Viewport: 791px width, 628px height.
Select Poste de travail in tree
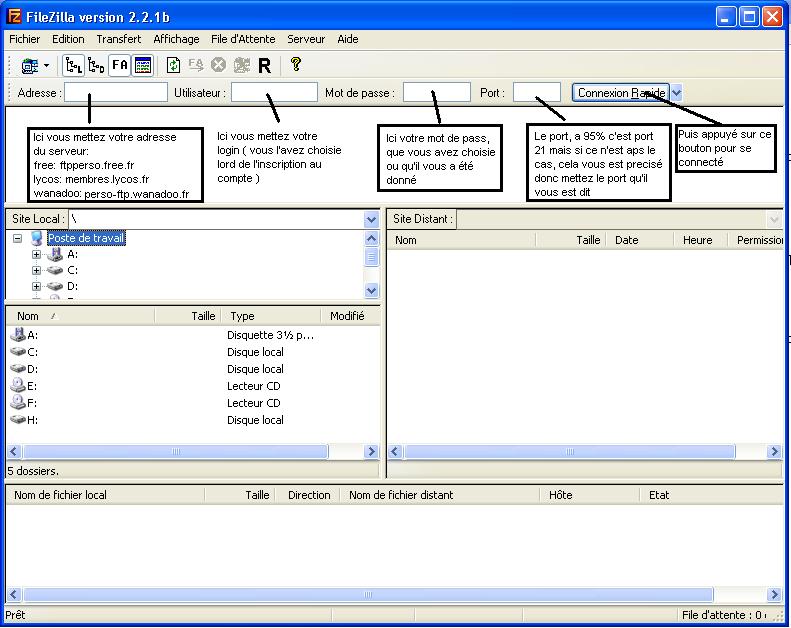coord(86,238)
